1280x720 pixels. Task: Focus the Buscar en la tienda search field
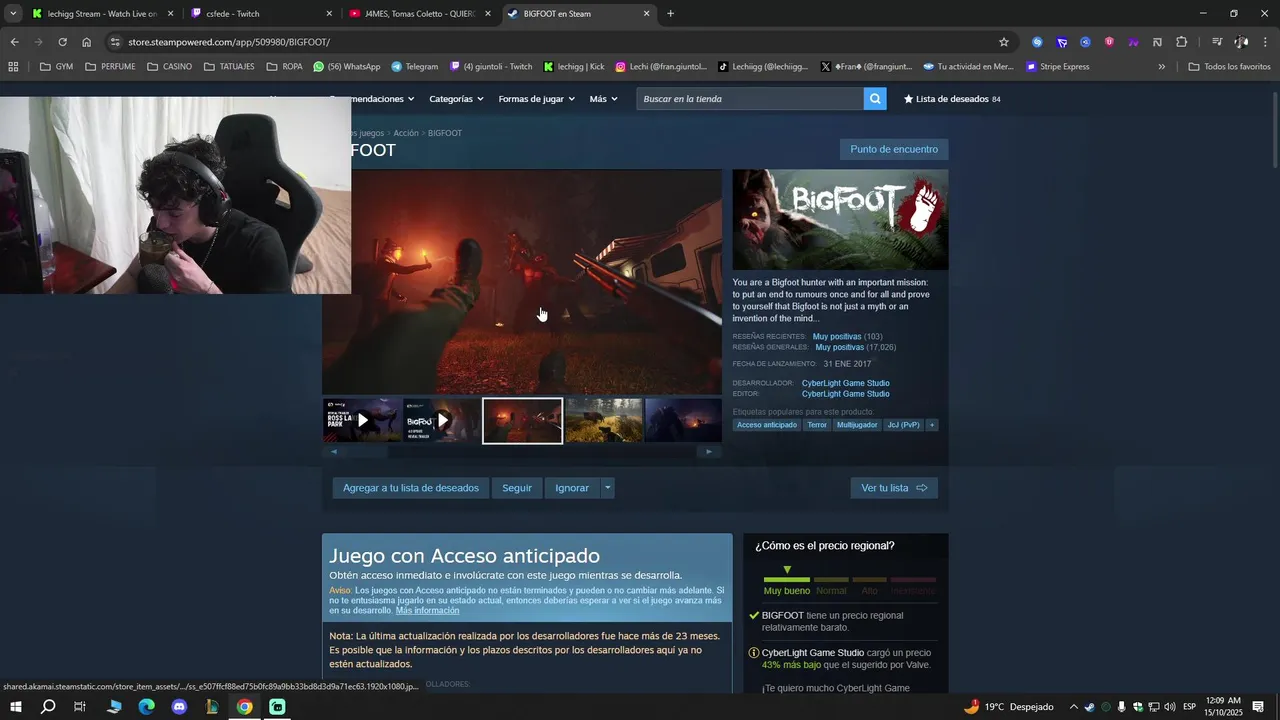(x=750, y=99)
